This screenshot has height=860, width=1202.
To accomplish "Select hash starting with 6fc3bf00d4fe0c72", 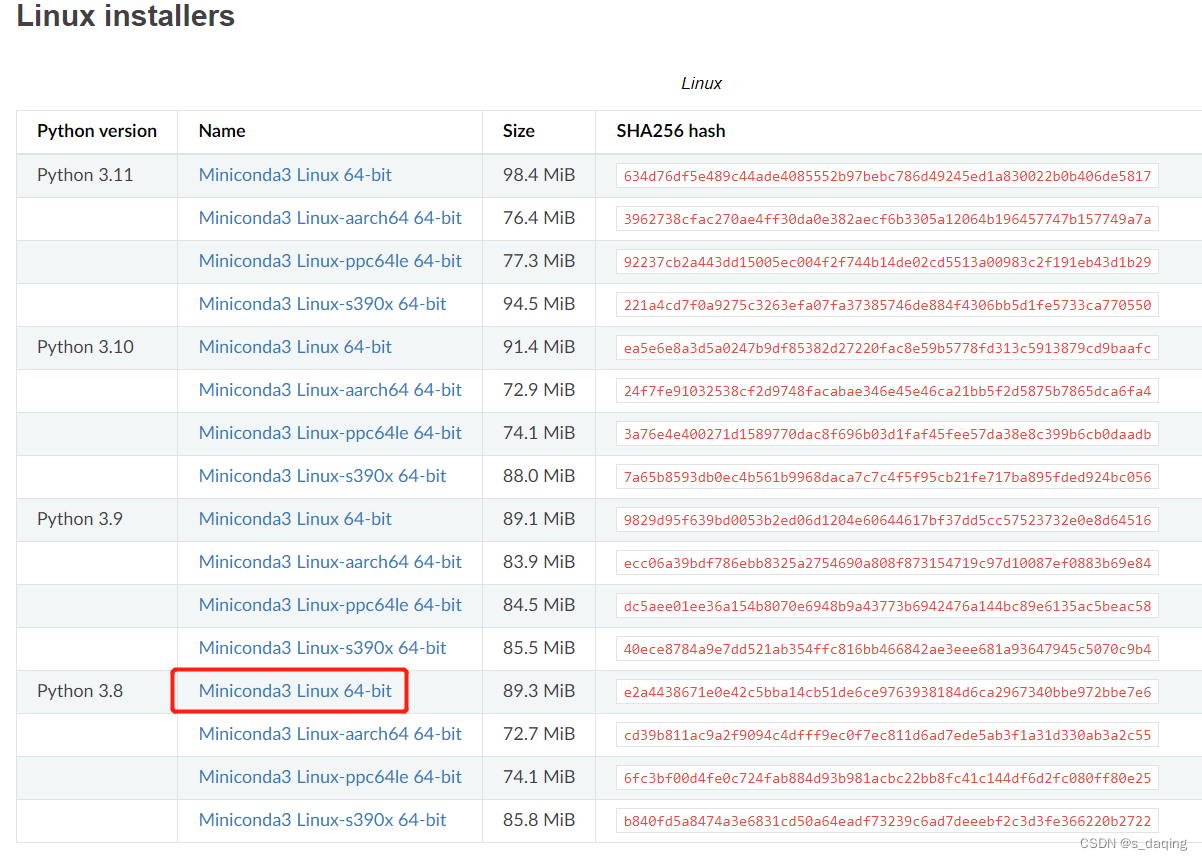I will tap(887, 778).
